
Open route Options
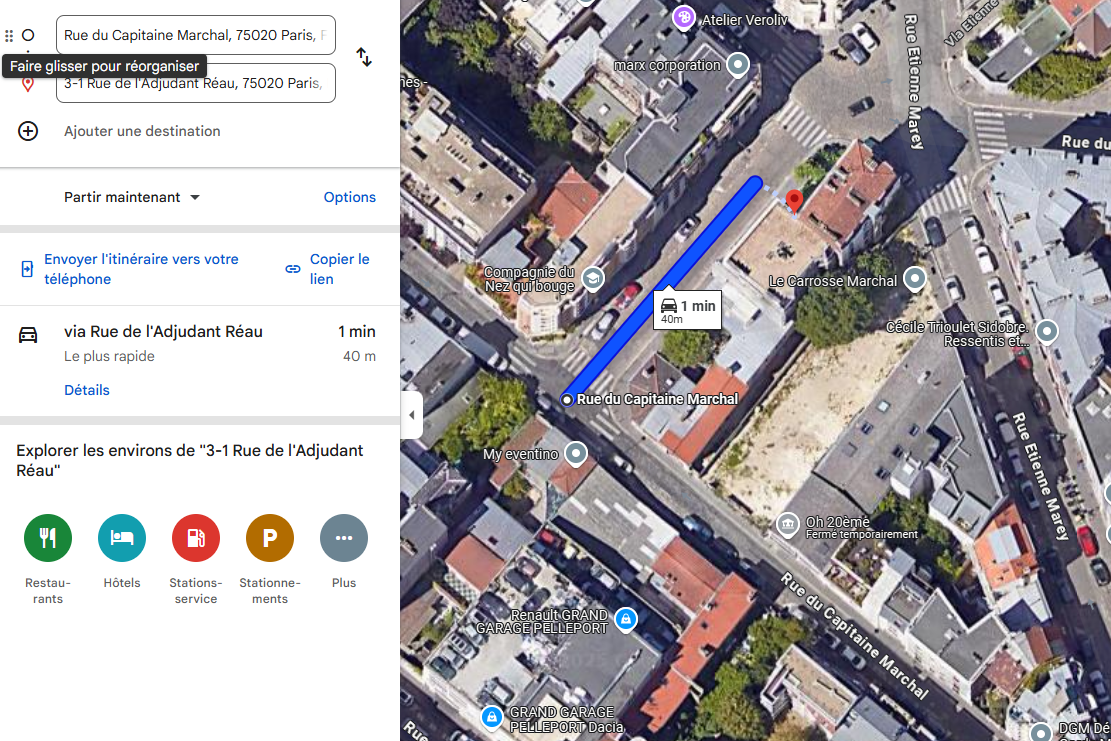[349, 197]
